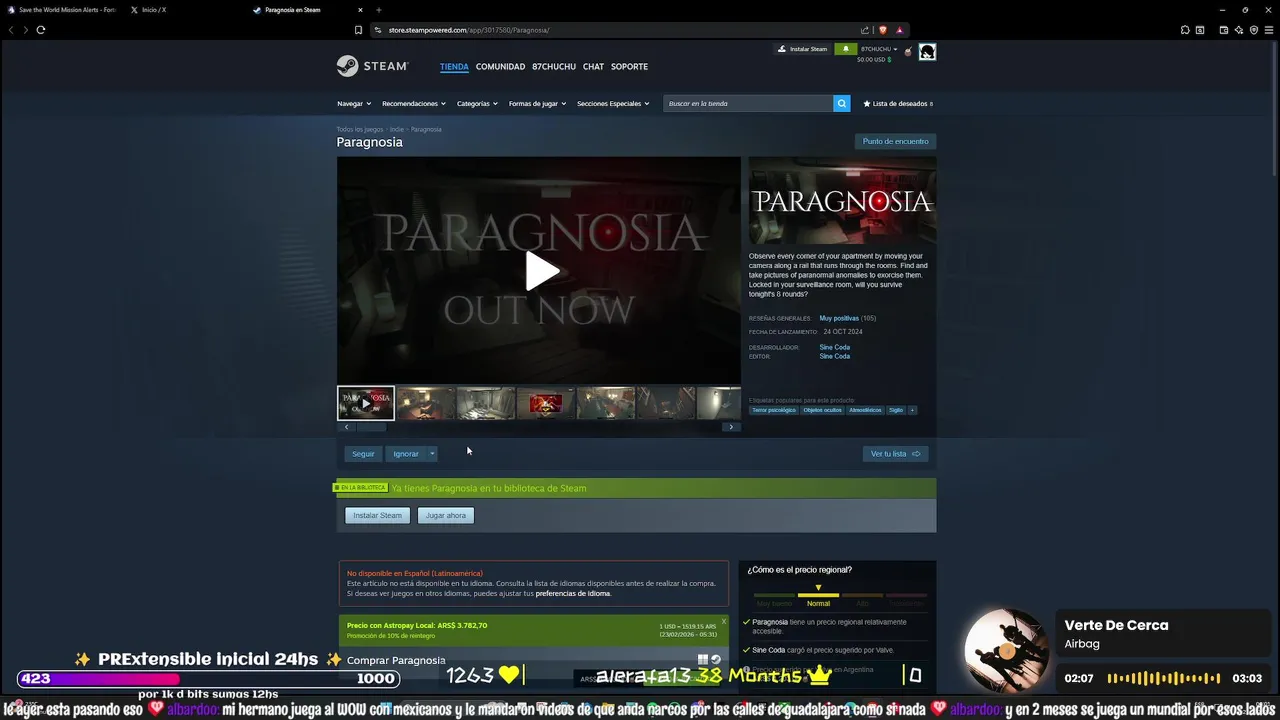Click the Muy positivas reviews link
Screen dimensions: 1280x720
click(839, 318)
